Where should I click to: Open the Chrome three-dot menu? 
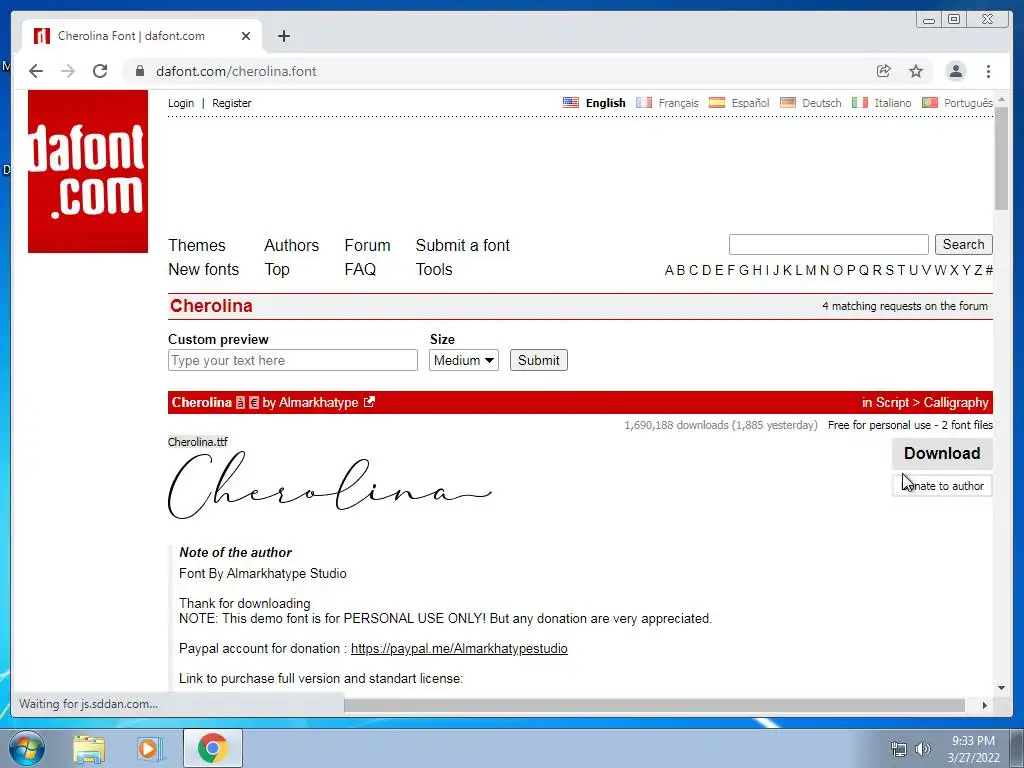pyautogui.click(x=988, y=71)
